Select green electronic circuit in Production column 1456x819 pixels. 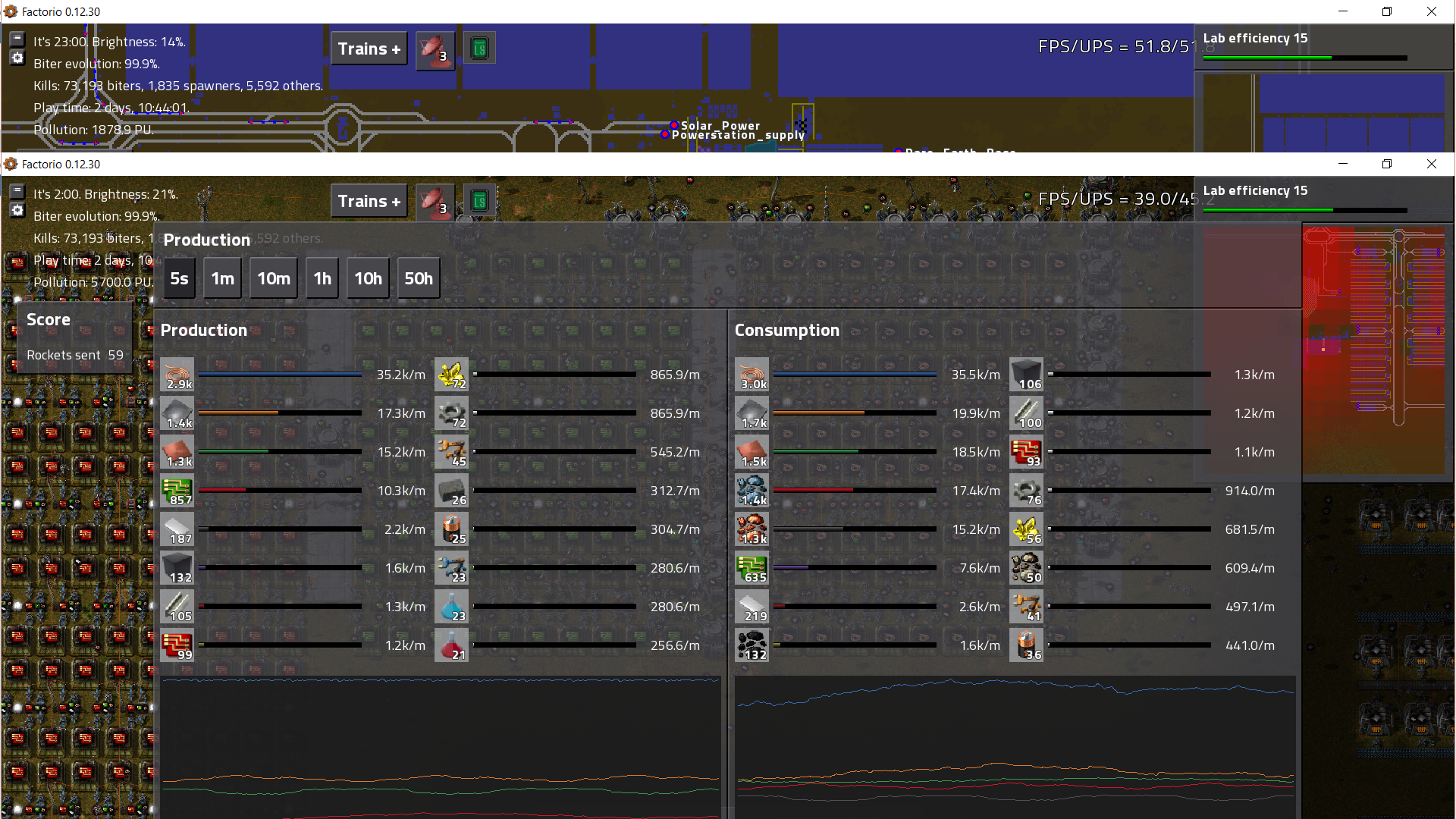click(177, 491)
